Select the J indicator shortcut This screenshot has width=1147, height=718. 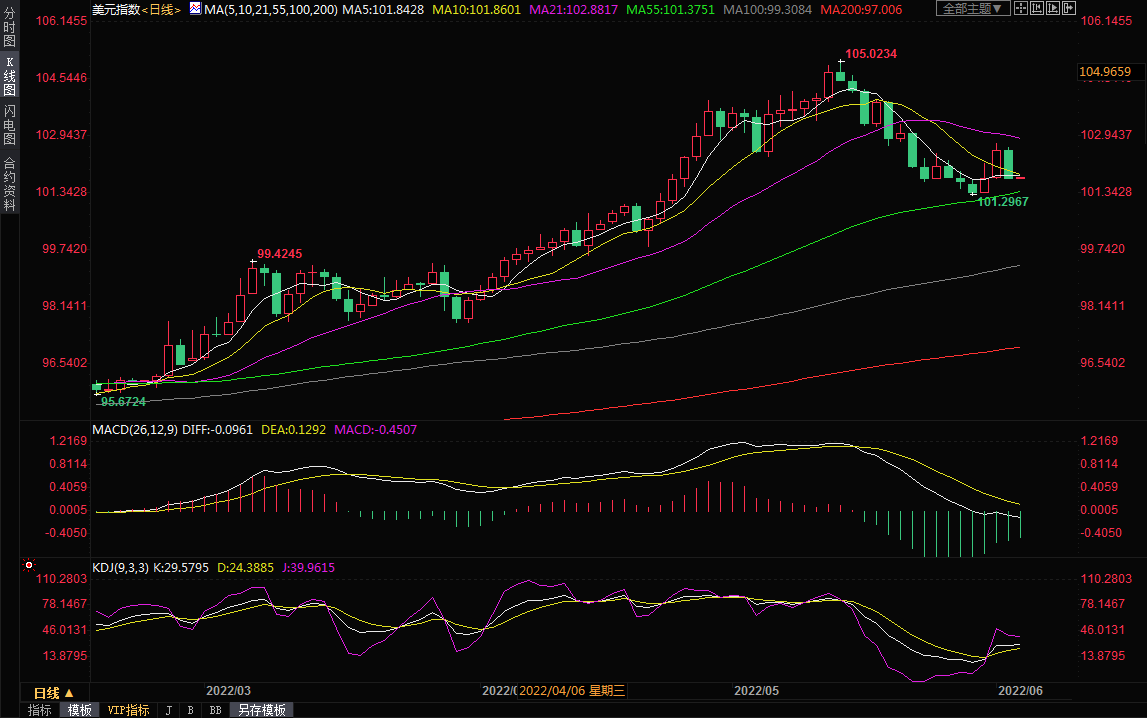click(x=168, y=710)
